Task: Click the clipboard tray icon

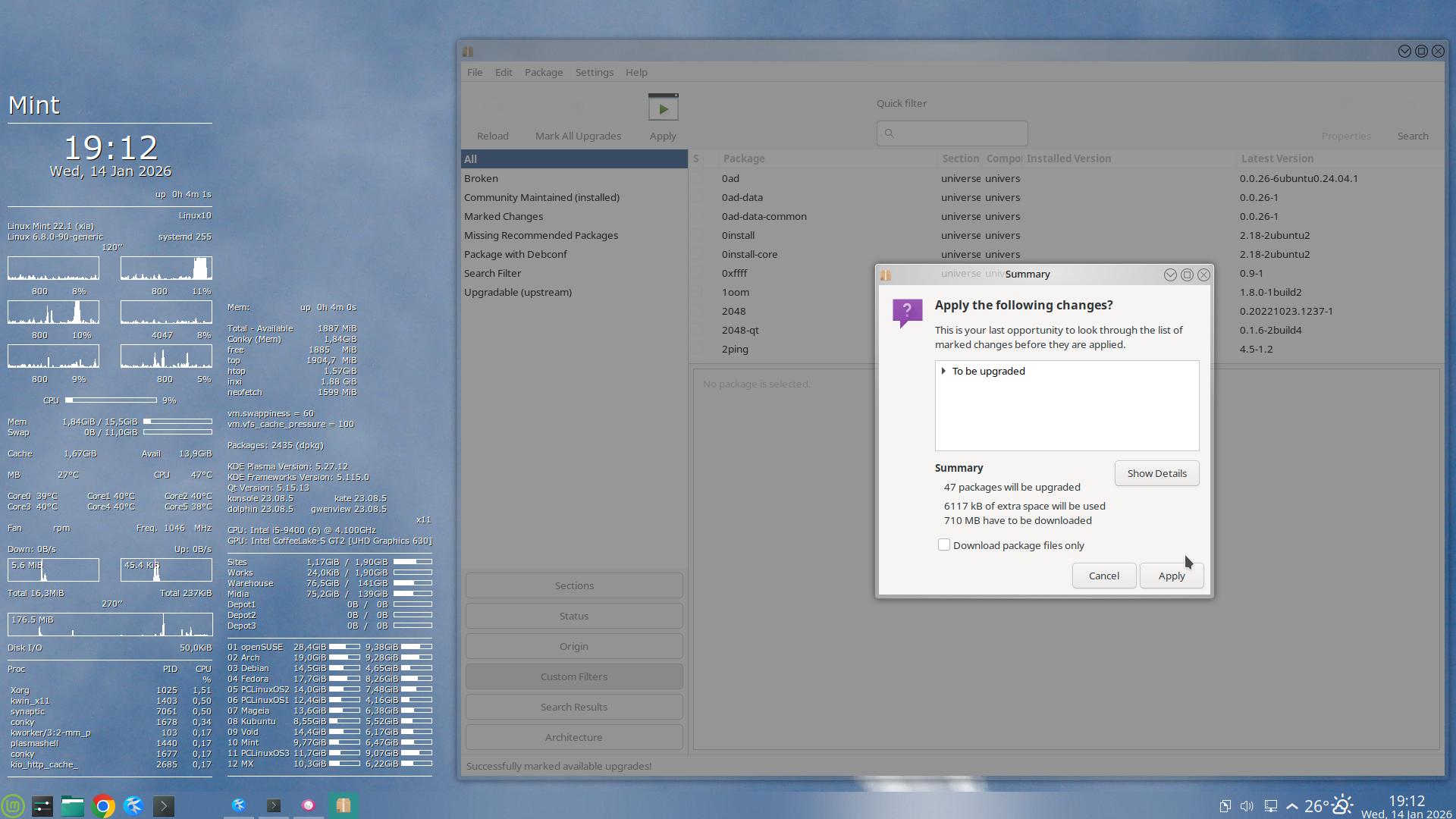Action: pyautogui.click(x=1225, y=806)
